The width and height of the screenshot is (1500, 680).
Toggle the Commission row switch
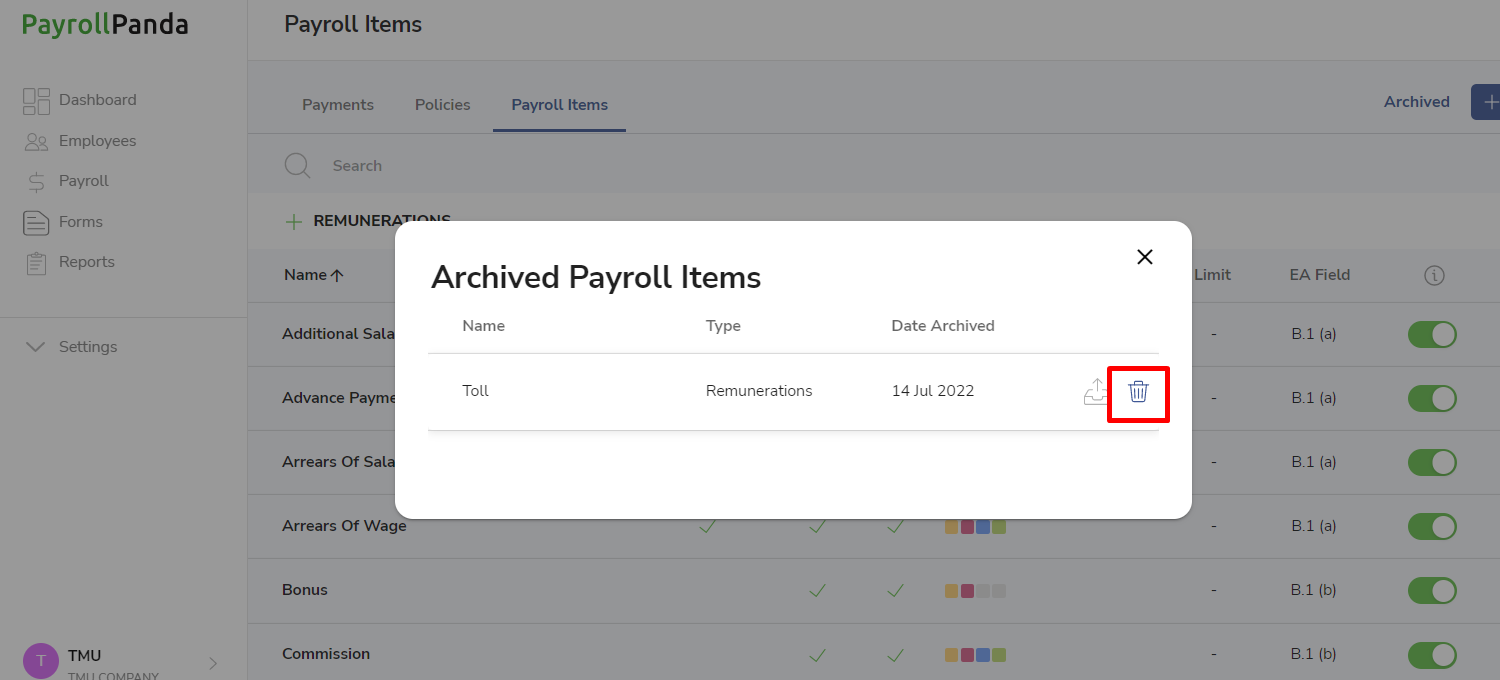1432,654
